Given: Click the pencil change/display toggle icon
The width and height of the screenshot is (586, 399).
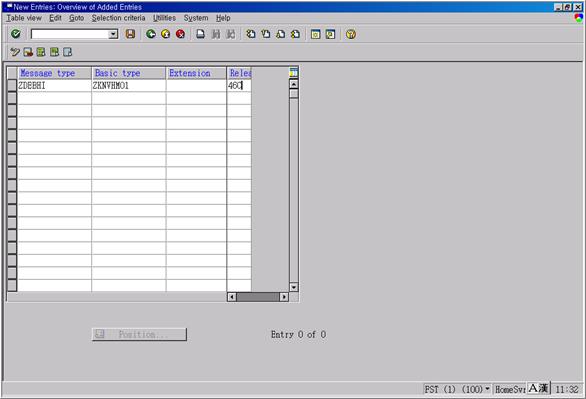Looking at the screenshot, I should click(x=15, y=52).
